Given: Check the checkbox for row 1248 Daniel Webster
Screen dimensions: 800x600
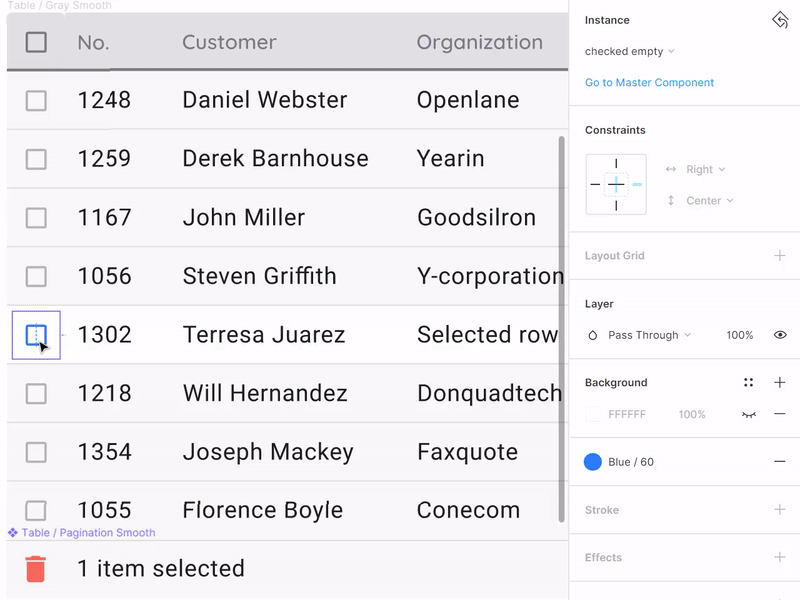Looking at the screenshot, I should pos(36,99).
